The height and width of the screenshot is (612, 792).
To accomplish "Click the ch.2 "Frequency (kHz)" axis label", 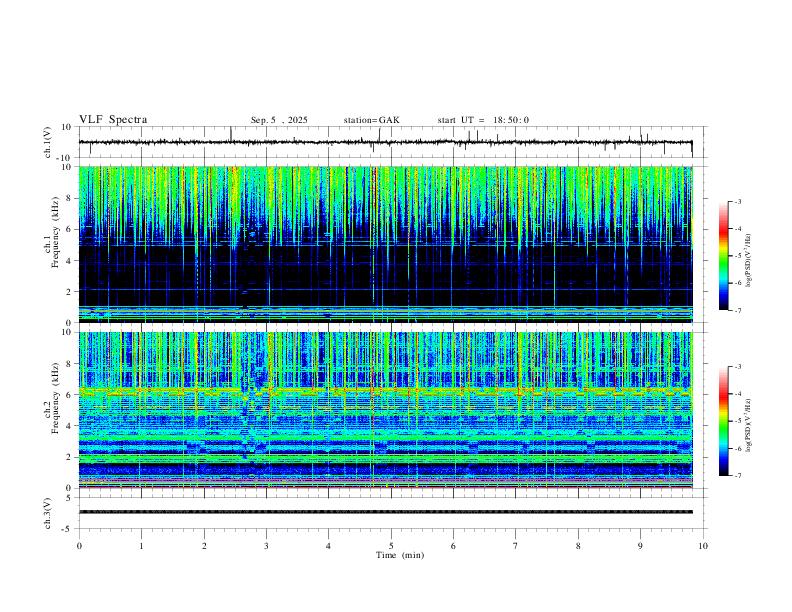I will [x=56, y=398].
